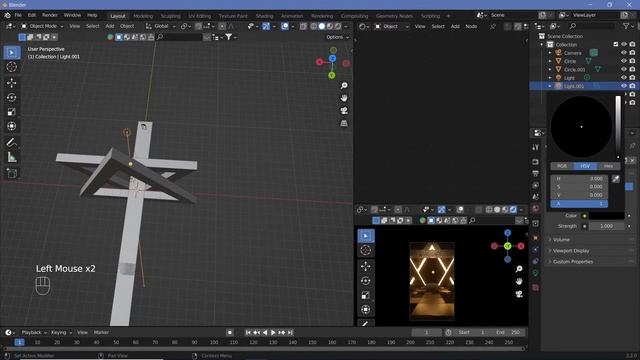Screen dimensions: 640x360
Task: Open the Object Mode dropdown
Action: pos(42,26)
